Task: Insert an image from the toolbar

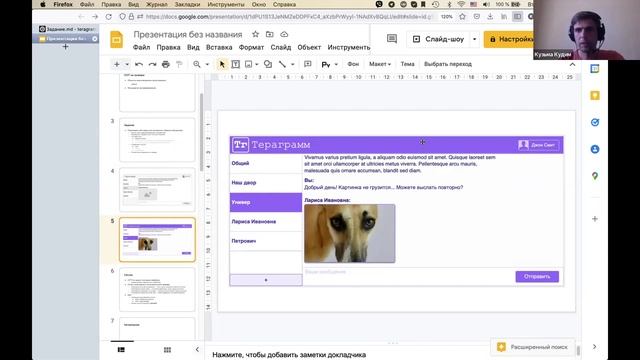Action: 248,64
